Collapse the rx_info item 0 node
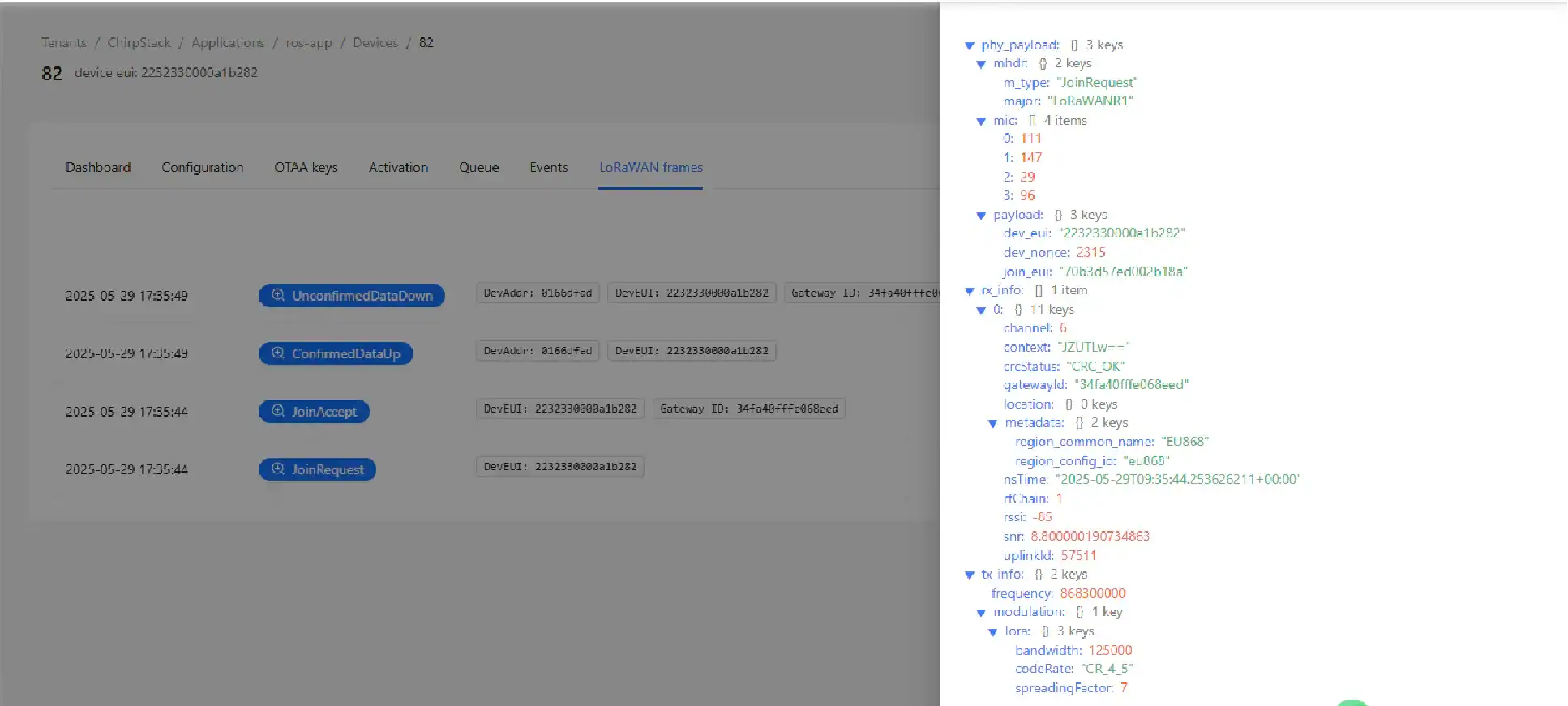 [981, 310]
